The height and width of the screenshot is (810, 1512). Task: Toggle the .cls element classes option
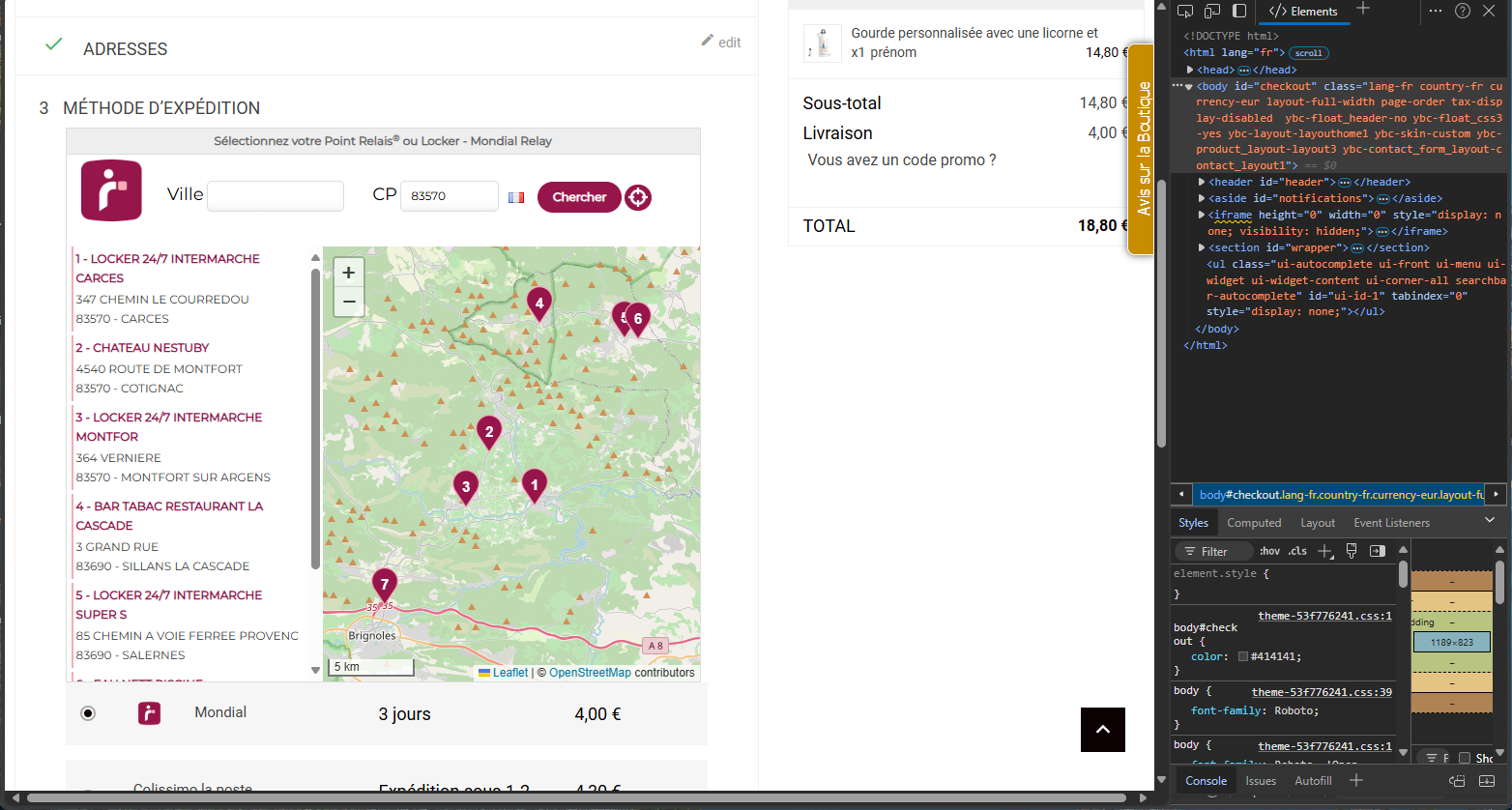pos(1297,551)
